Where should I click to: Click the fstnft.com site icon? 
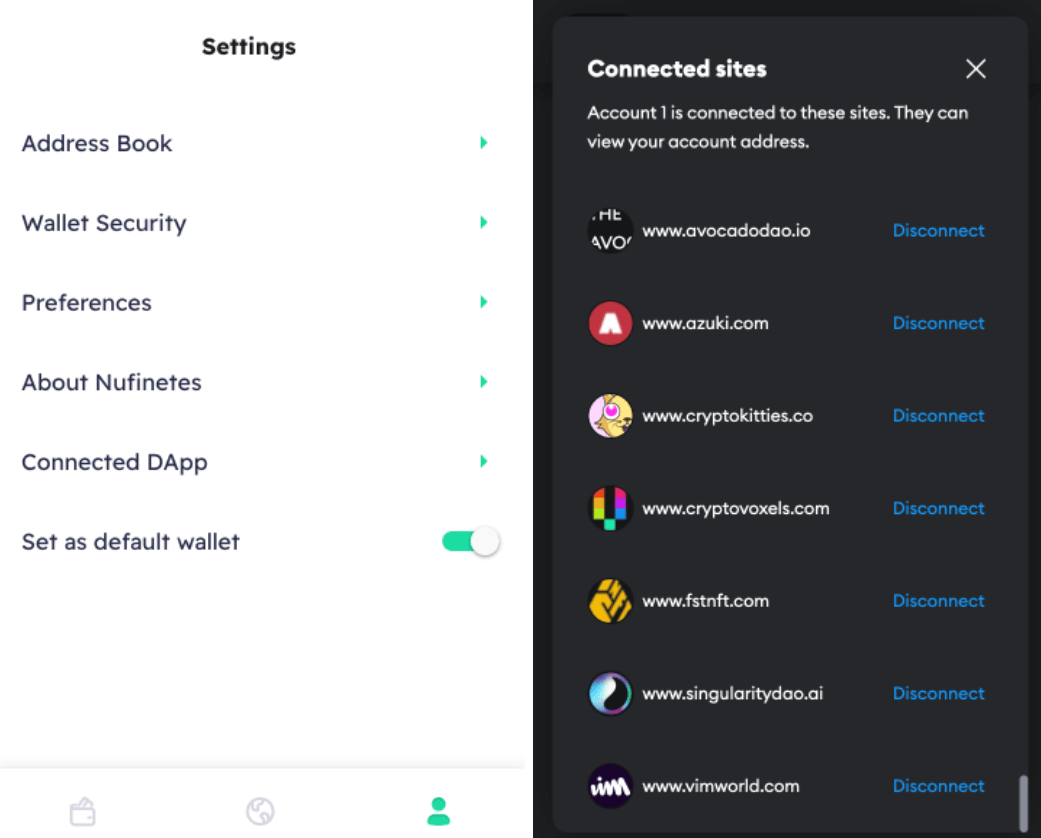(610, 600)
